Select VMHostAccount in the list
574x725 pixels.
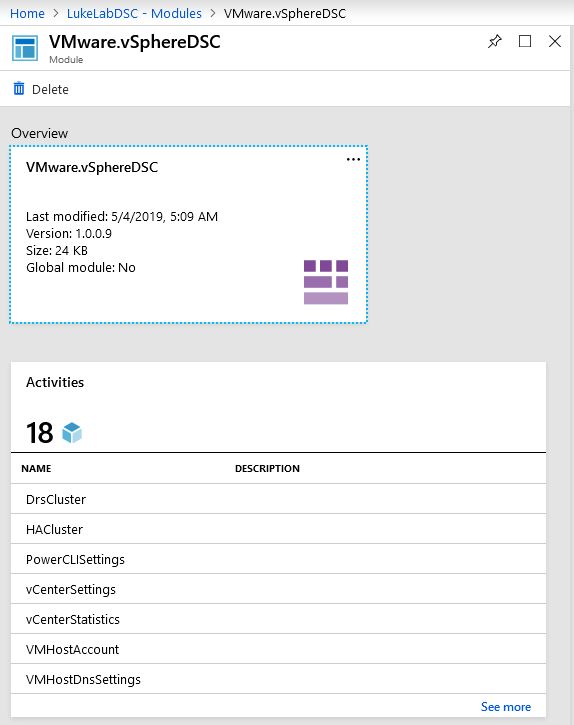278,649
